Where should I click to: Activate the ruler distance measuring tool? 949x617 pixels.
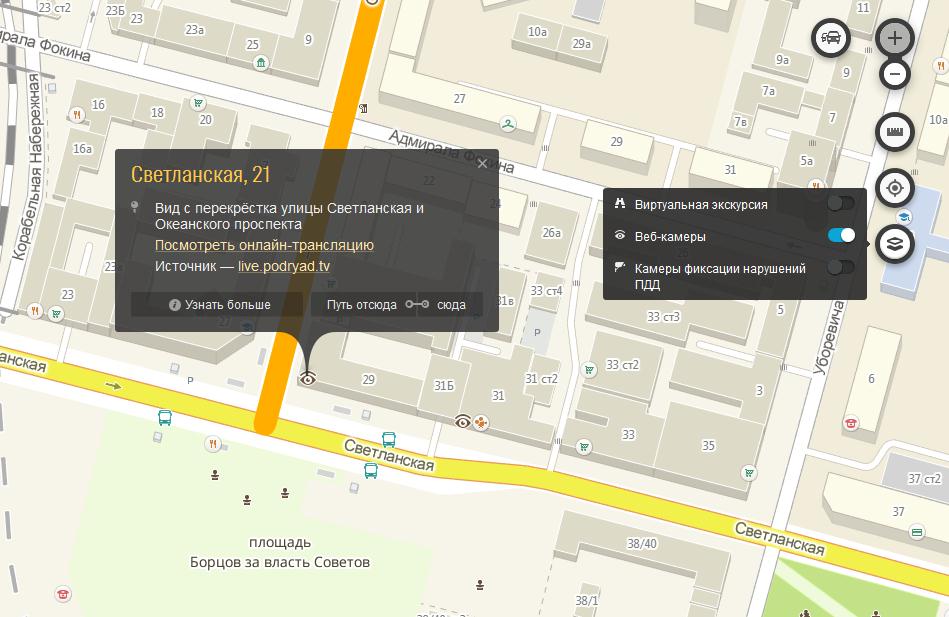coord(895,132)
